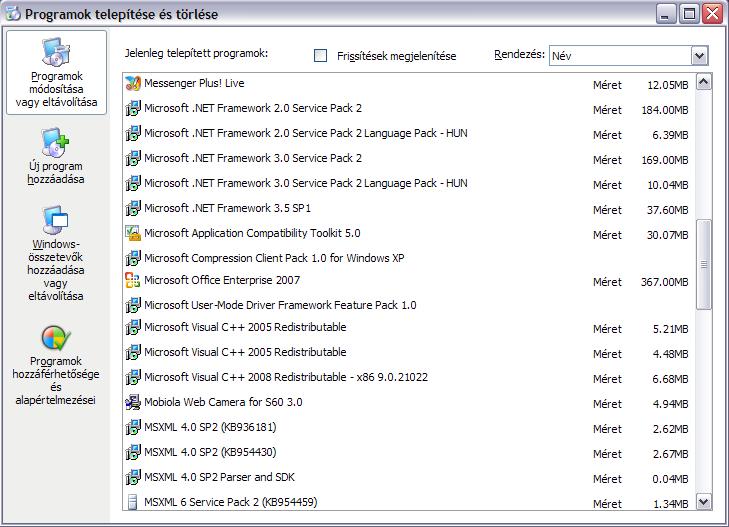Image resolution: width=729 pixels, height=527 pixels.
Task: Click the scrollbar up arrow
Action: tap(703, 83)
